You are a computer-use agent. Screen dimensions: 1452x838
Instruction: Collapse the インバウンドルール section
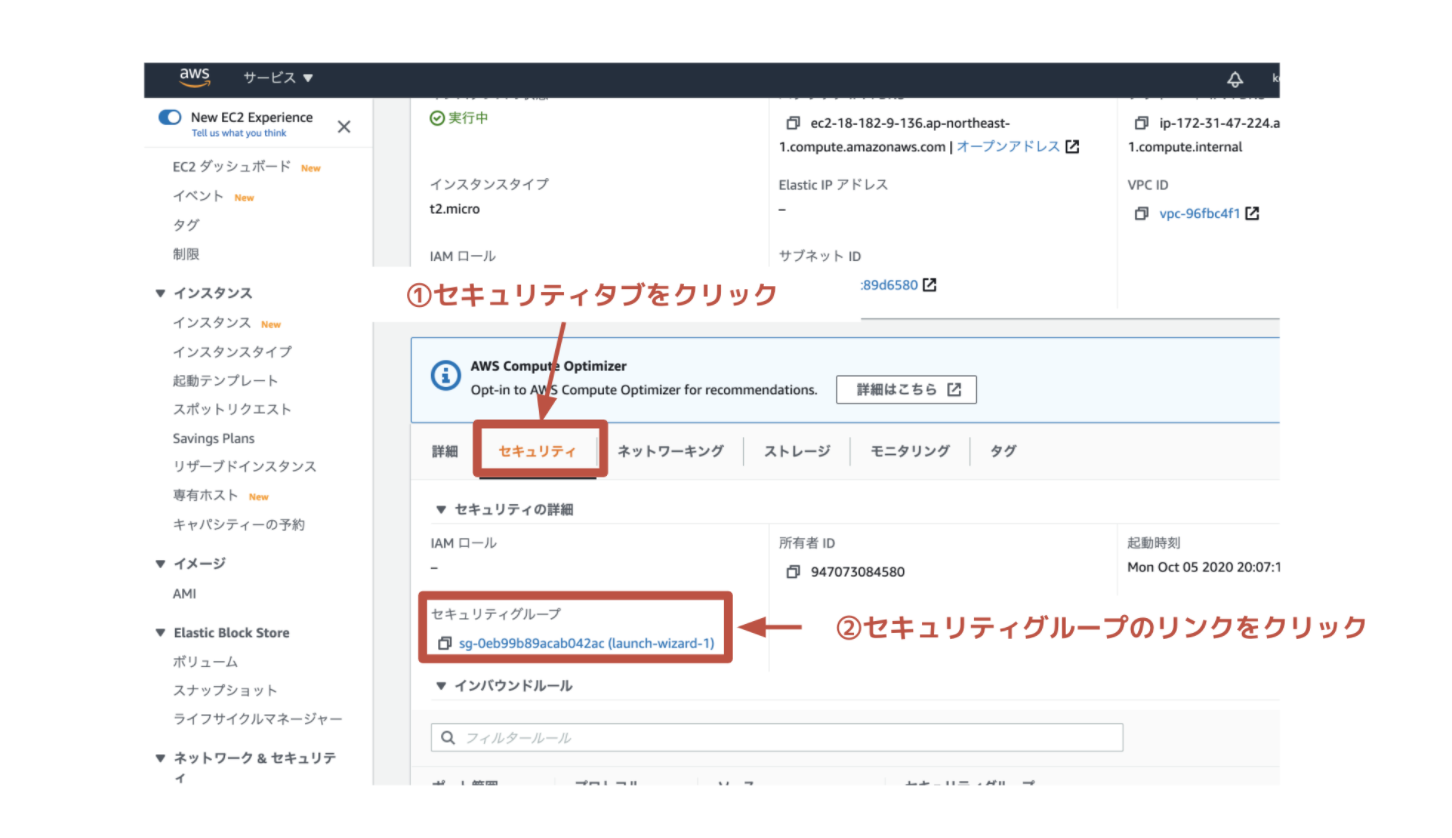pyautogui.click(x=441, y=686)
